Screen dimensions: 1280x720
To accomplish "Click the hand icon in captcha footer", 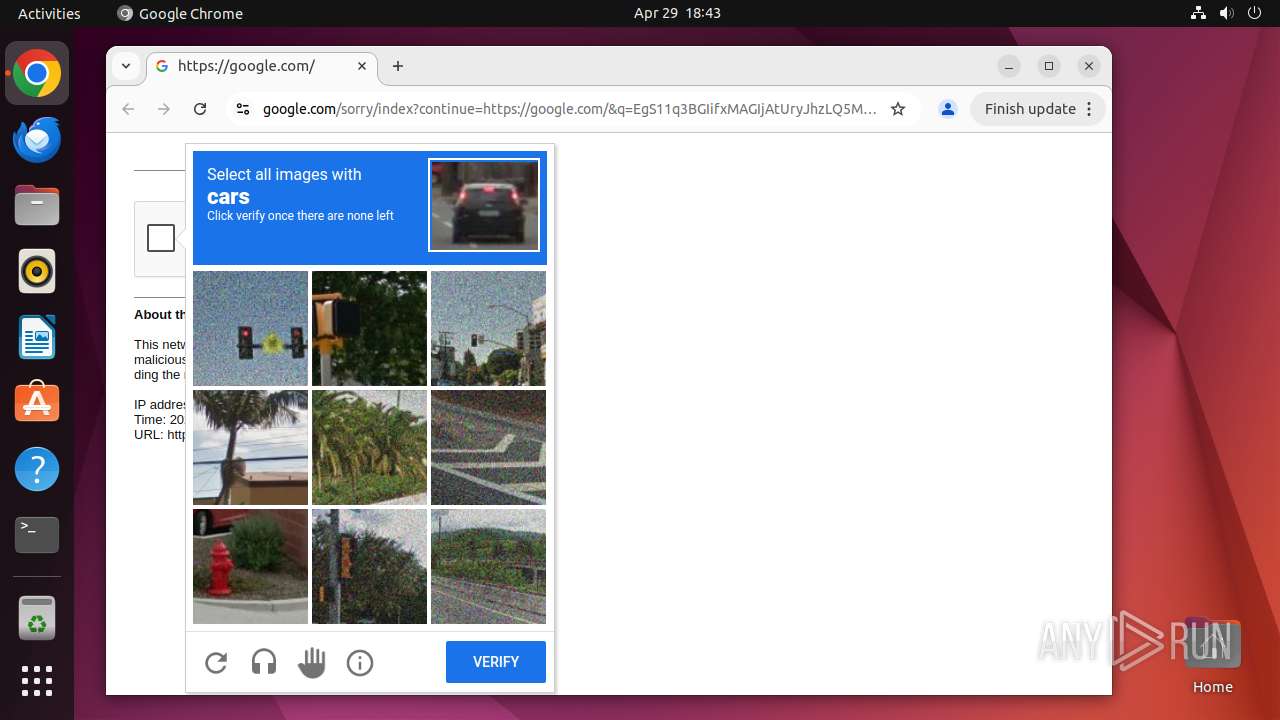I will [x=312, y=662].
